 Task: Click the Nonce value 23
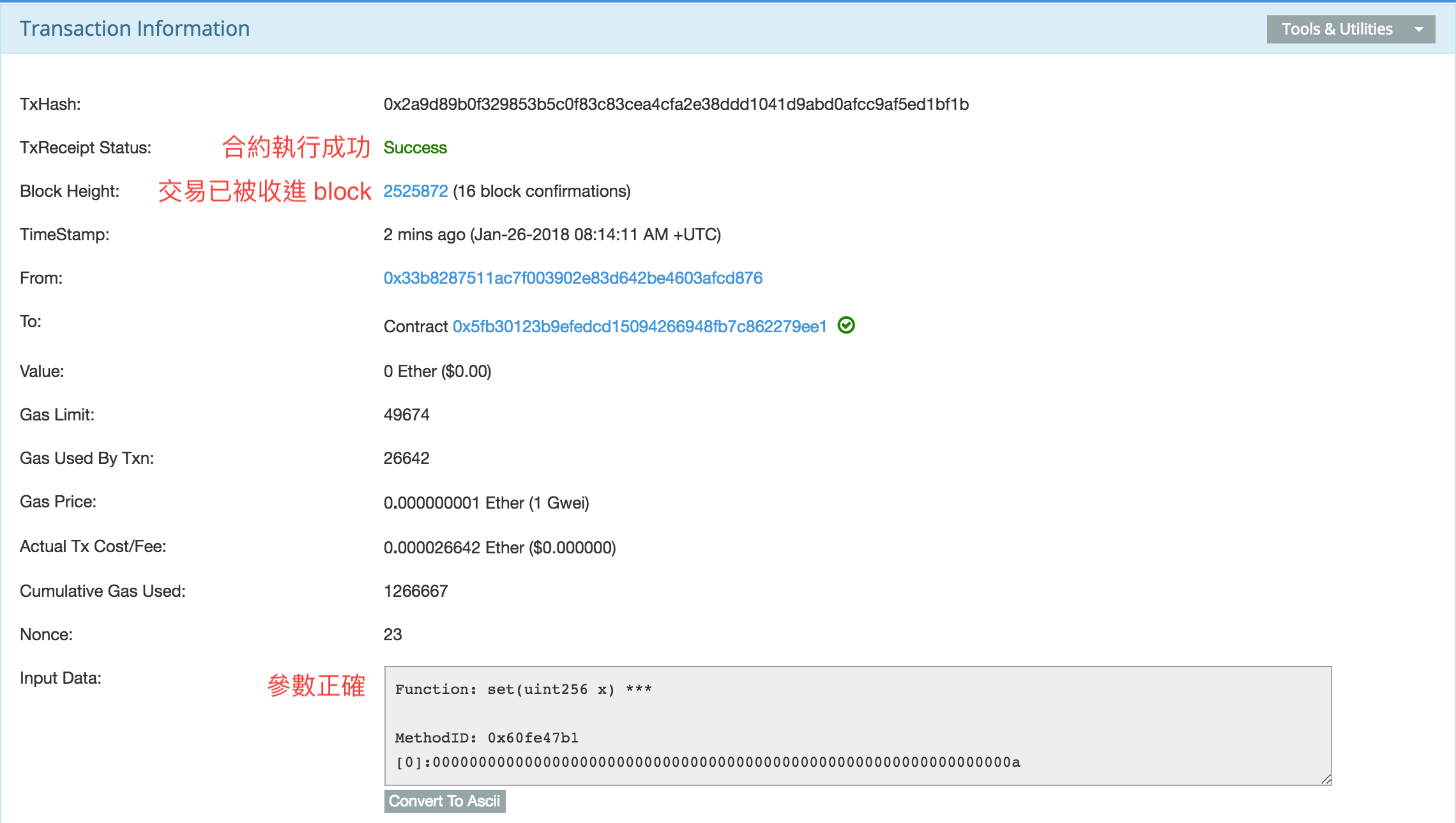pyautogui.click(x=393, y=635)
